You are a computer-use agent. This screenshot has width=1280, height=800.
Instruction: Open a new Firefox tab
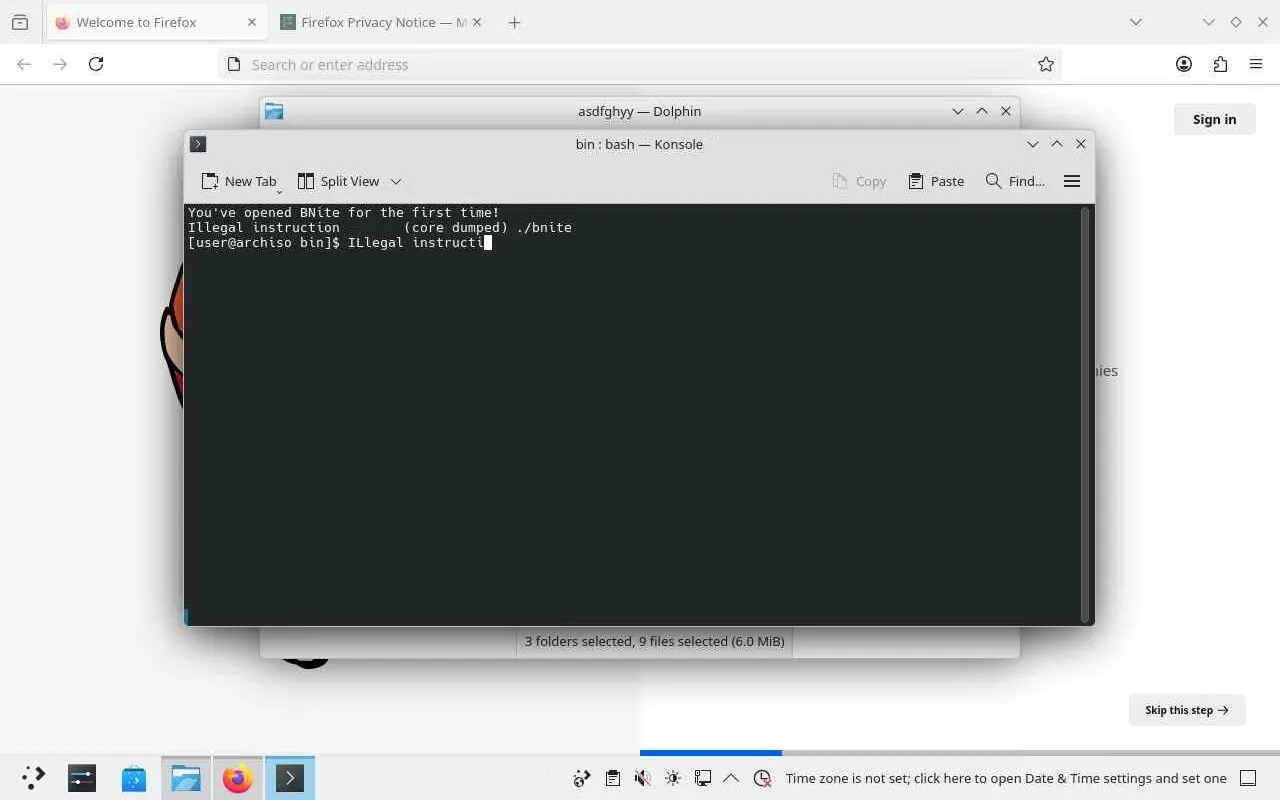(x=514, y=22)
